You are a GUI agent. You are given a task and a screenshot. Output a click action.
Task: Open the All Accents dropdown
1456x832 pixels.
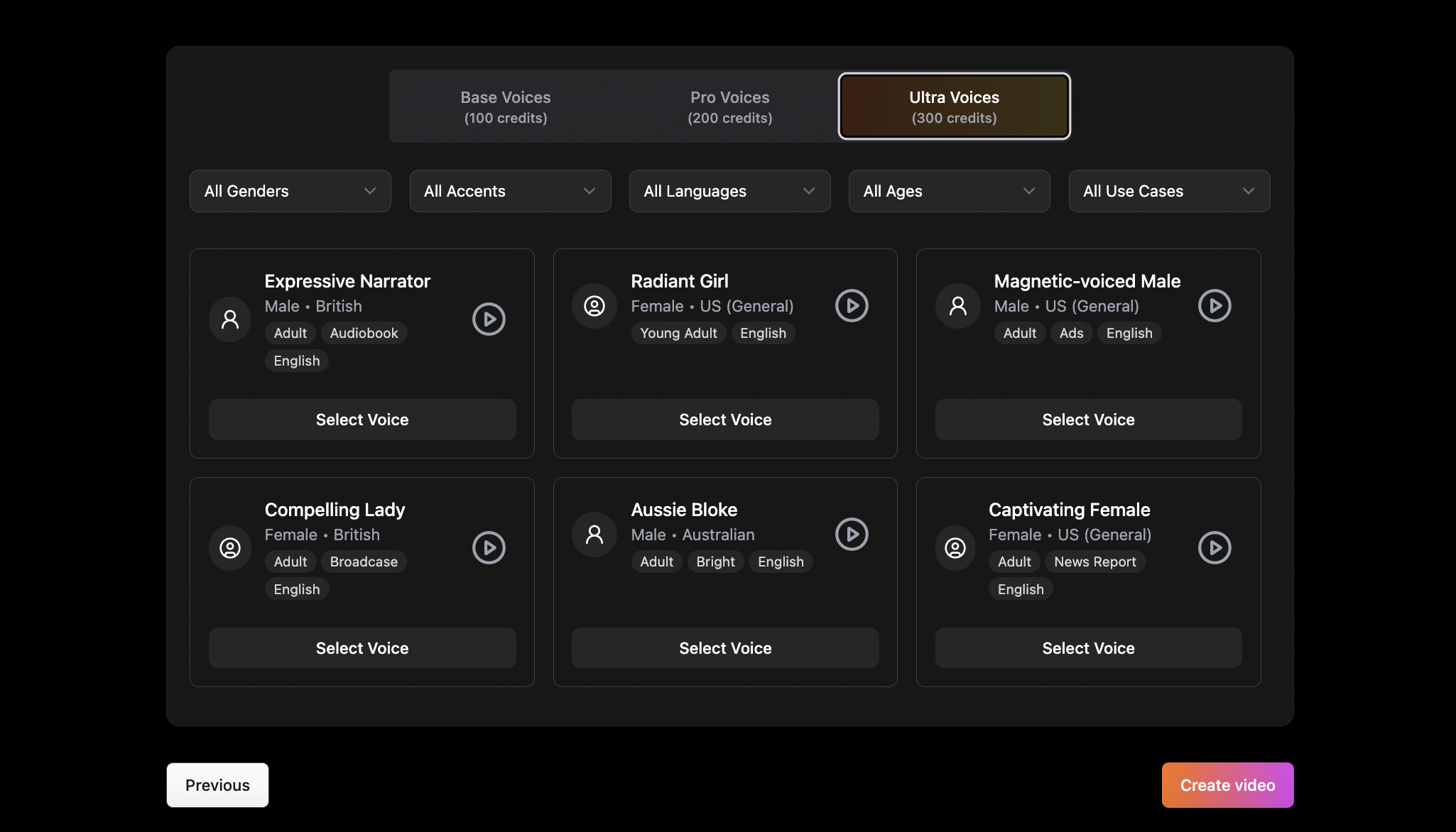510,190
